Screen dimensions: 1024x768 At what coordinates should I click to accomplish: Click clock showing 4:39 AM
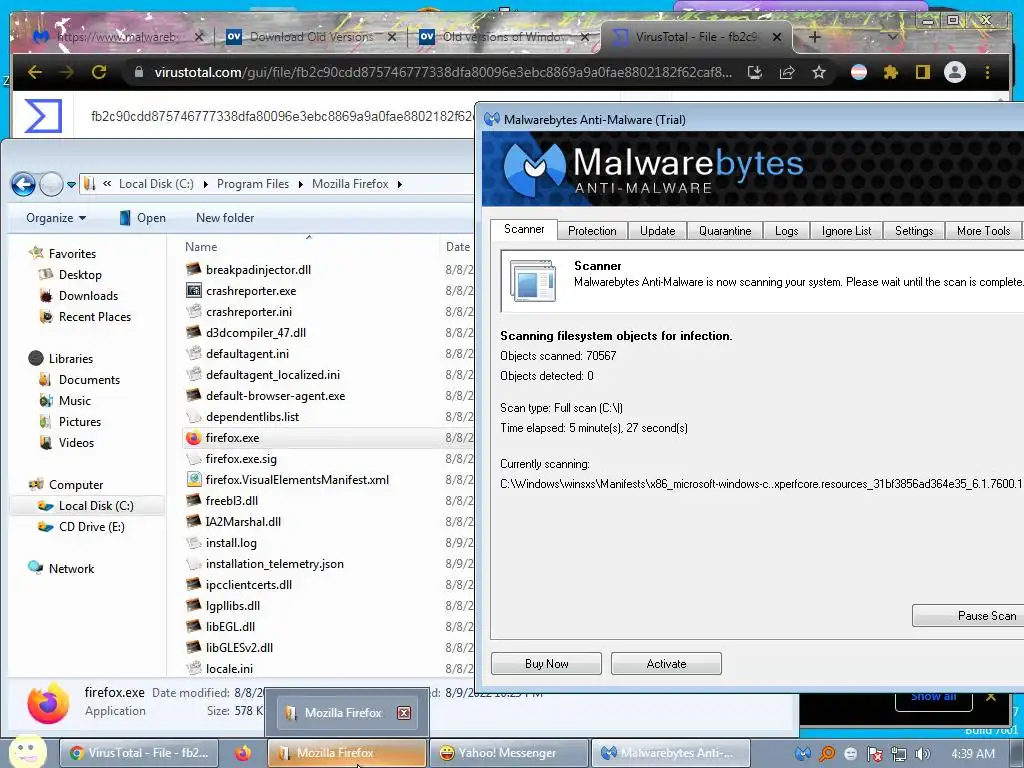(x=973, y=754)
